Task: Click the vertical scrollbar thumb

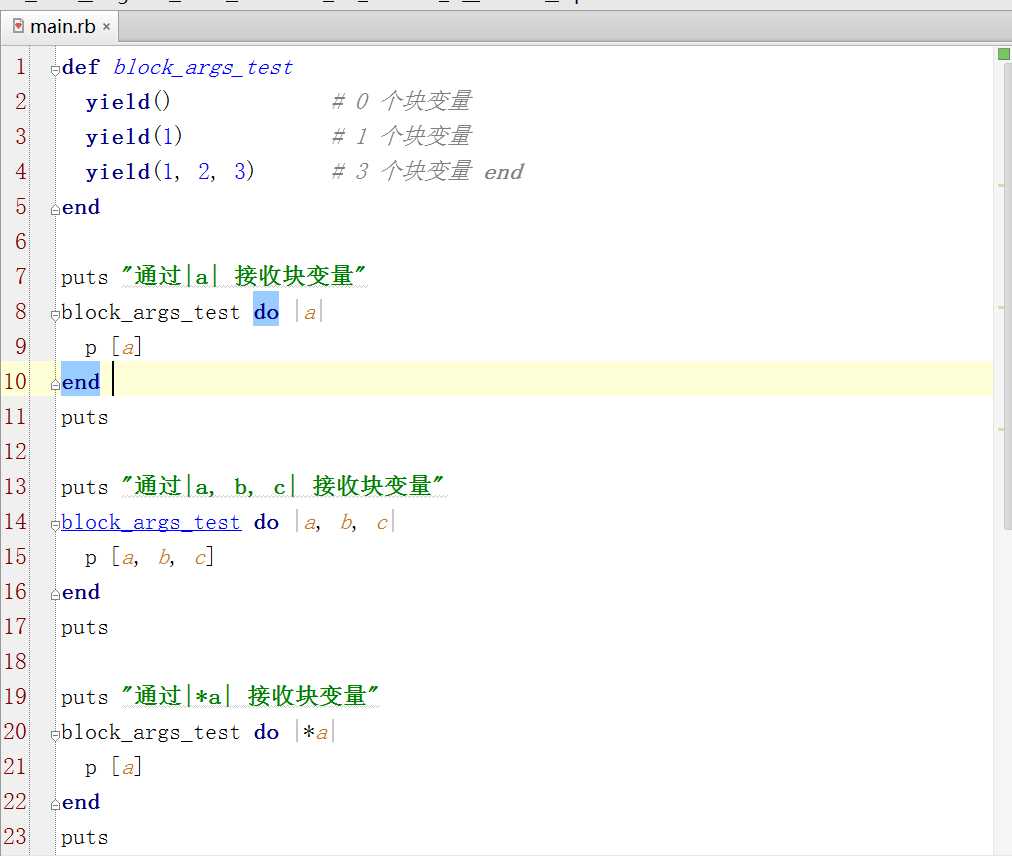Action: click(1007, 297)
